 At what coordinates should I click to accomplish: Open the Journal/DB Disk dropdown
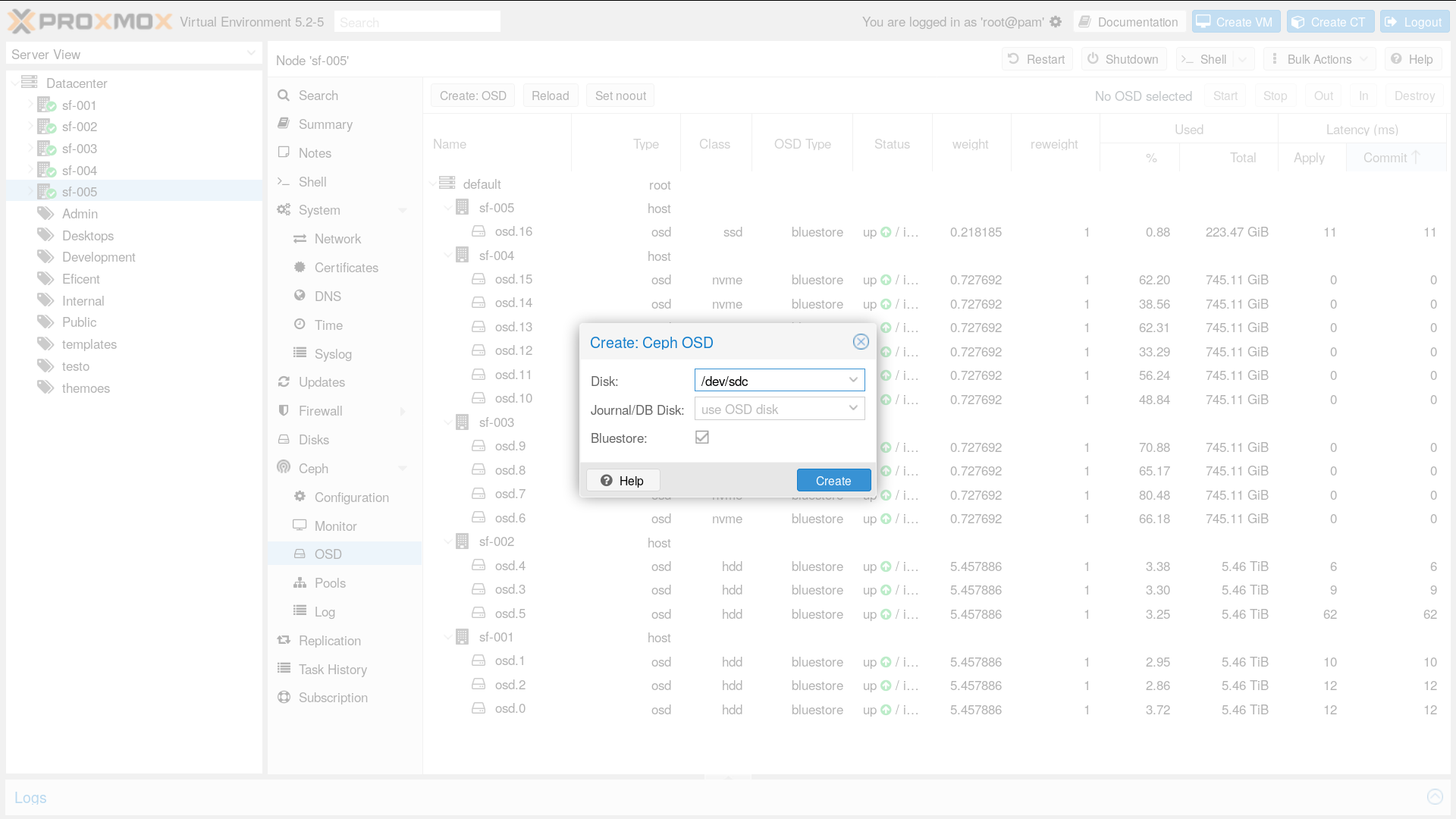click(x=853, y=408)
